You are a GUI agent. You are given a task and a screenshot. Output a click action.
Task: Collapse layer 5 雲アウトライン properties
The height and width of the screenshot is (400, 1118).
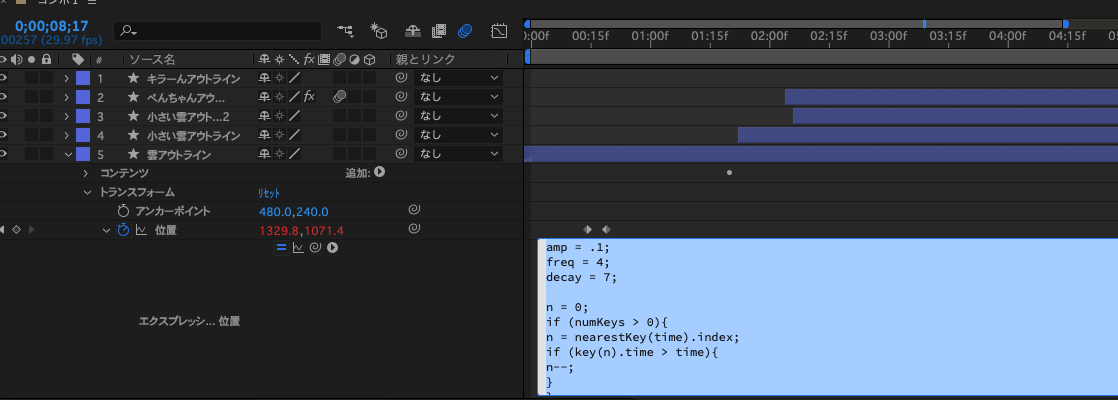[68, 153]
